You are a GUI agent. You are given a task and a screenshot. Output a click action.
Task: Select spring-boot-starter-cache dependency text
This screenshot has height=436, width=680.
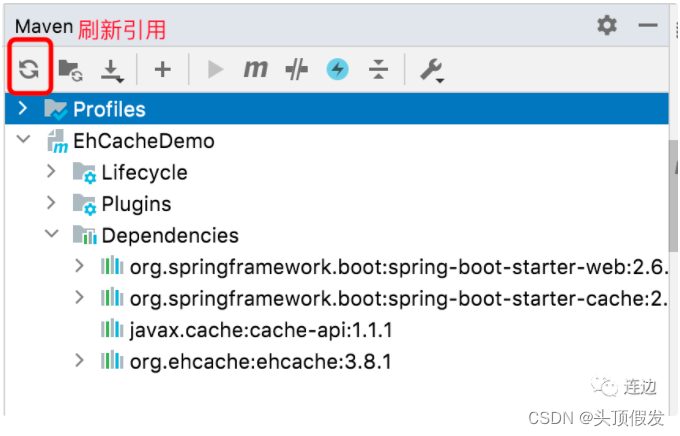(399, 298)
